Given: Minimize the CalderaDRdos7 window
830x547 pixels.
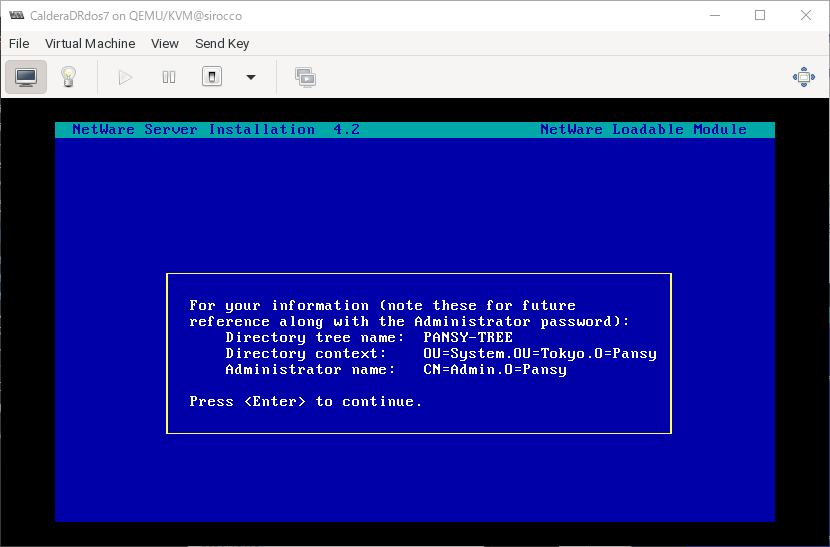Looking at the screenshot, I should [x=715, y=15].
